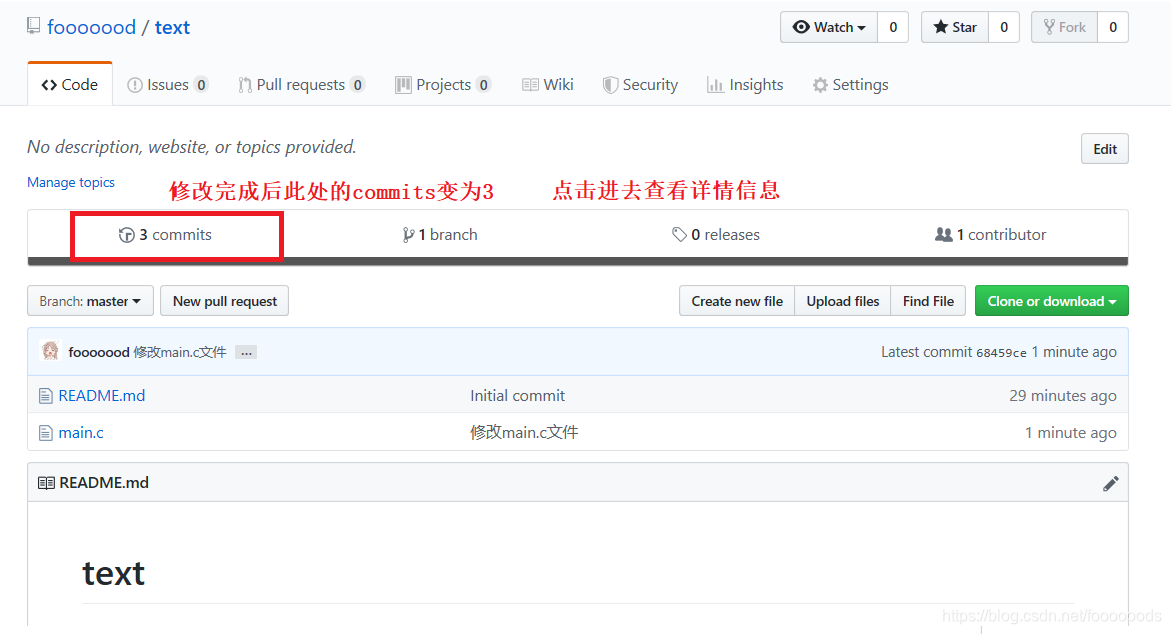View the 3 commits history
Screen dimensions: 1171x634
click(x=166, y=234)
